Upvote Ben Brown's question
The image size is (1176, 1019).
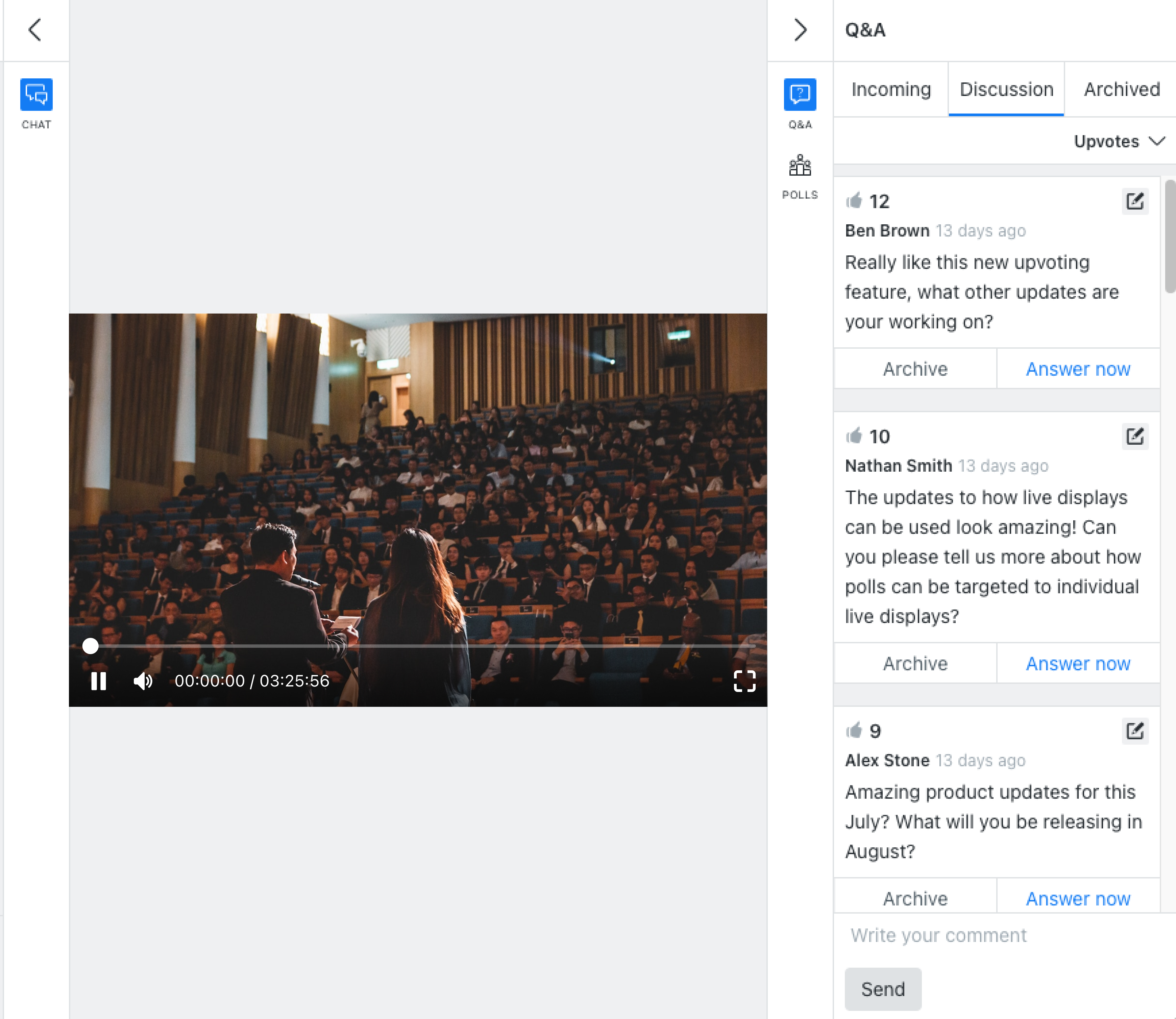tap(854, 201)
